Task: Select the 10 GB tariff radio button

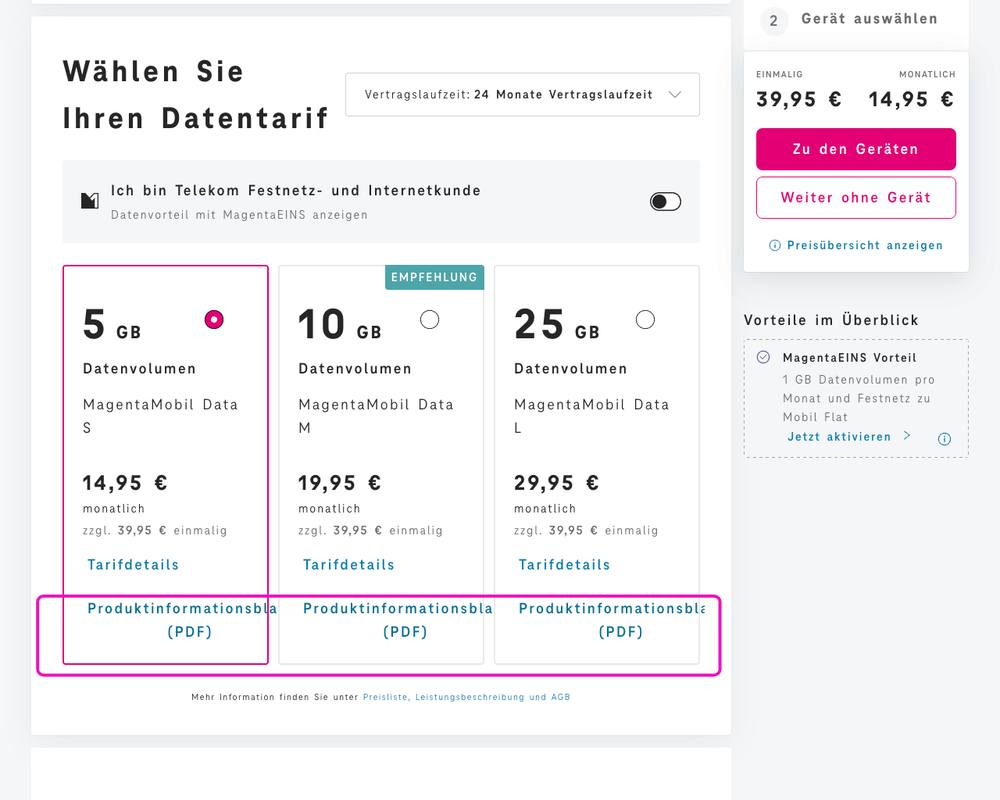Action: 429,319
